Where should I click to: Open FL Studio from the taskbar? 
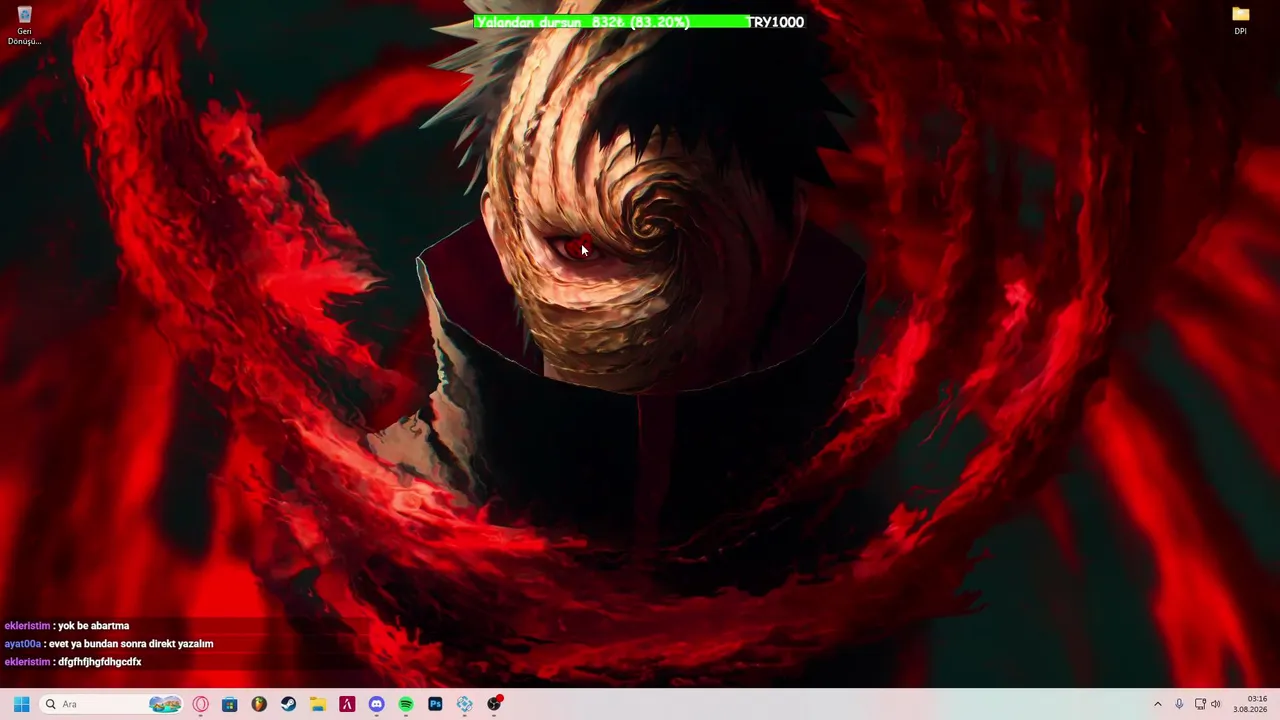[259, 704]
